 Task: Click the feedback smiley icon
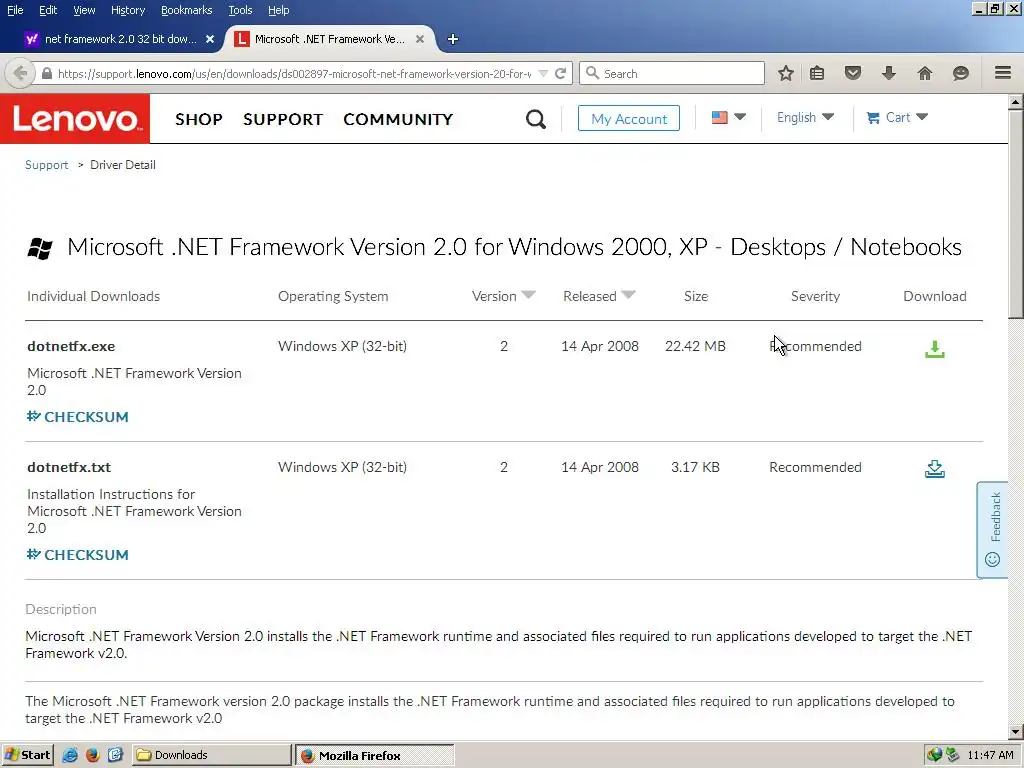click(x=992, y=559)
